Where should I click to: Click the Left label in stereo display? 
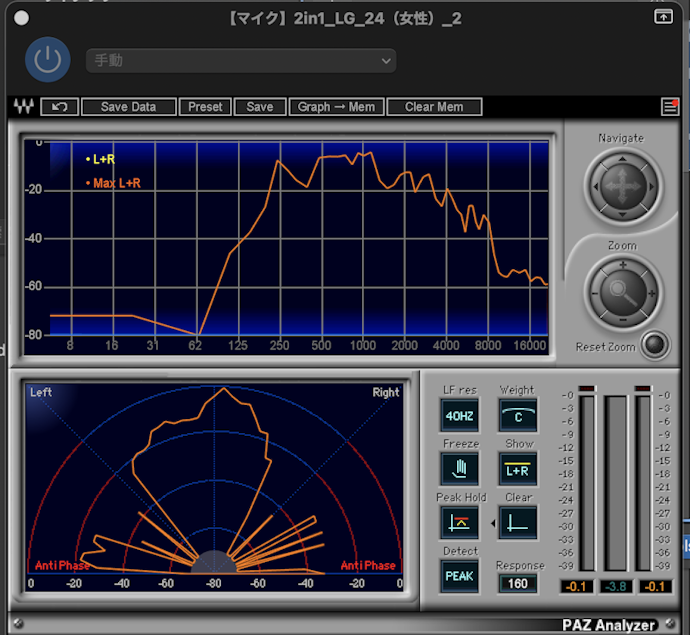click(41, 392)
